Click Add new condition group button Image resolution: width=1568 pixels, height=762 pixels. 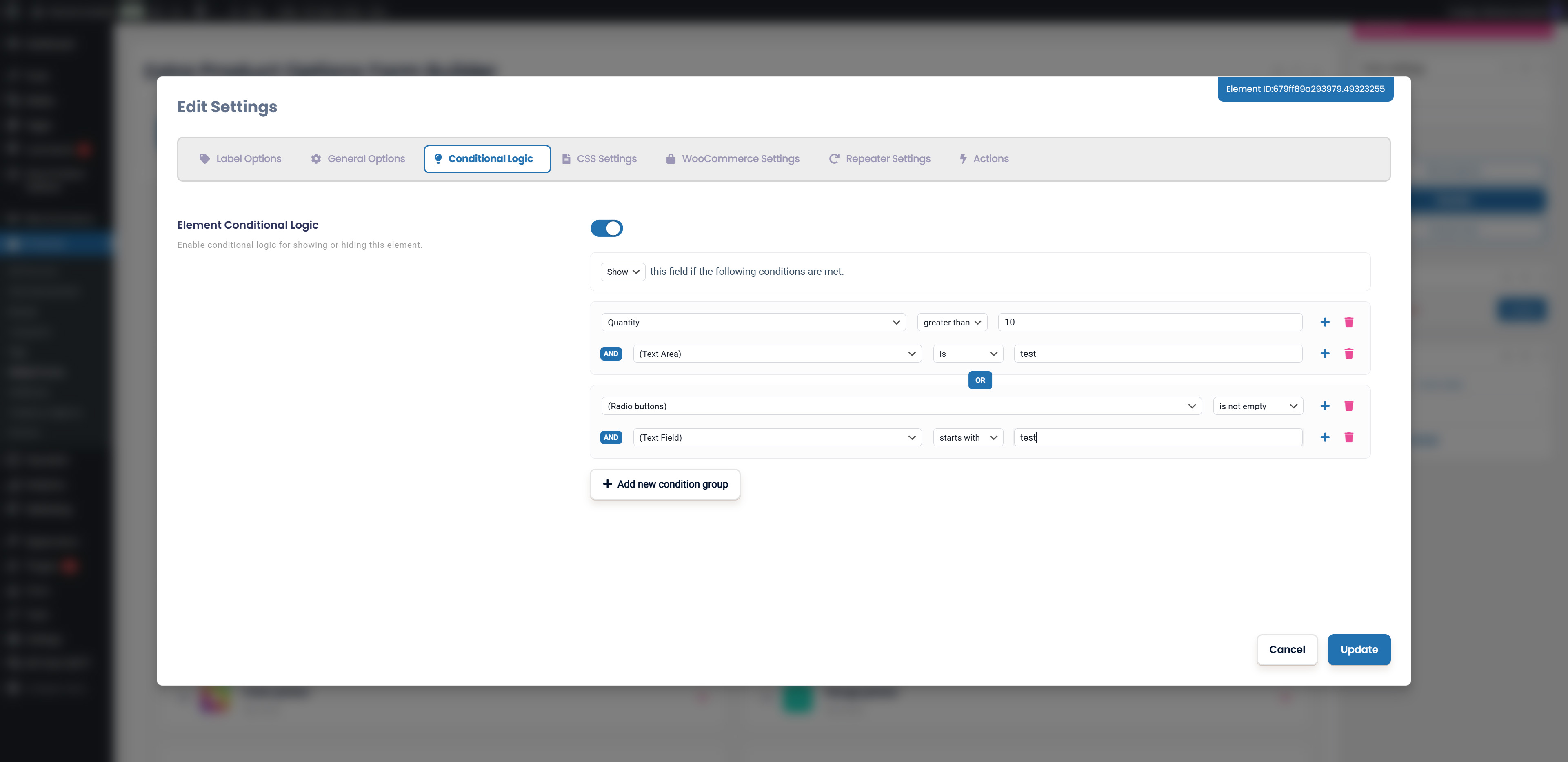(x=665, y=484)
